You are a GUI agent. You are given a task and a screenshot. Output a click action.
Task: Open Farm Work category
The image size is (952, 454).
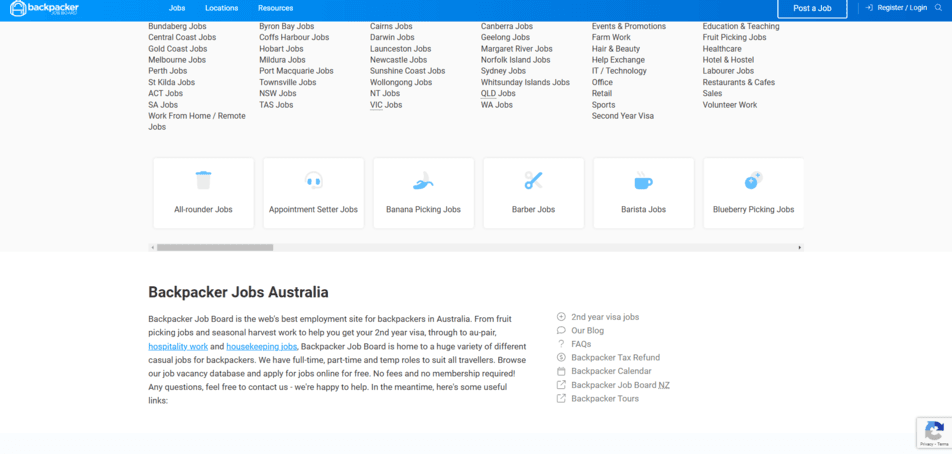611,38
